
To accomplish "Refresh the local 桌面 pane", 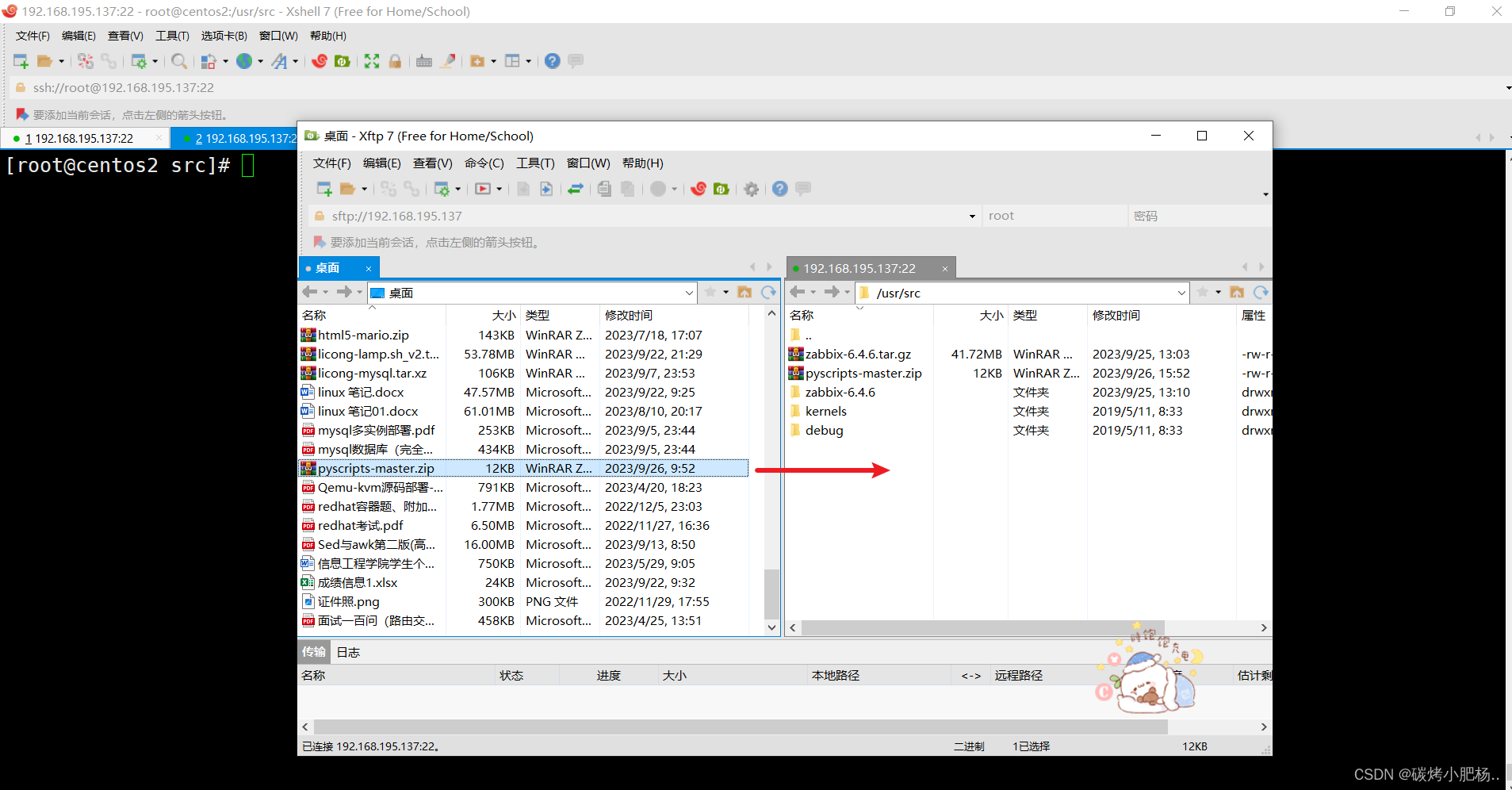I will click(x=768, y=293).
